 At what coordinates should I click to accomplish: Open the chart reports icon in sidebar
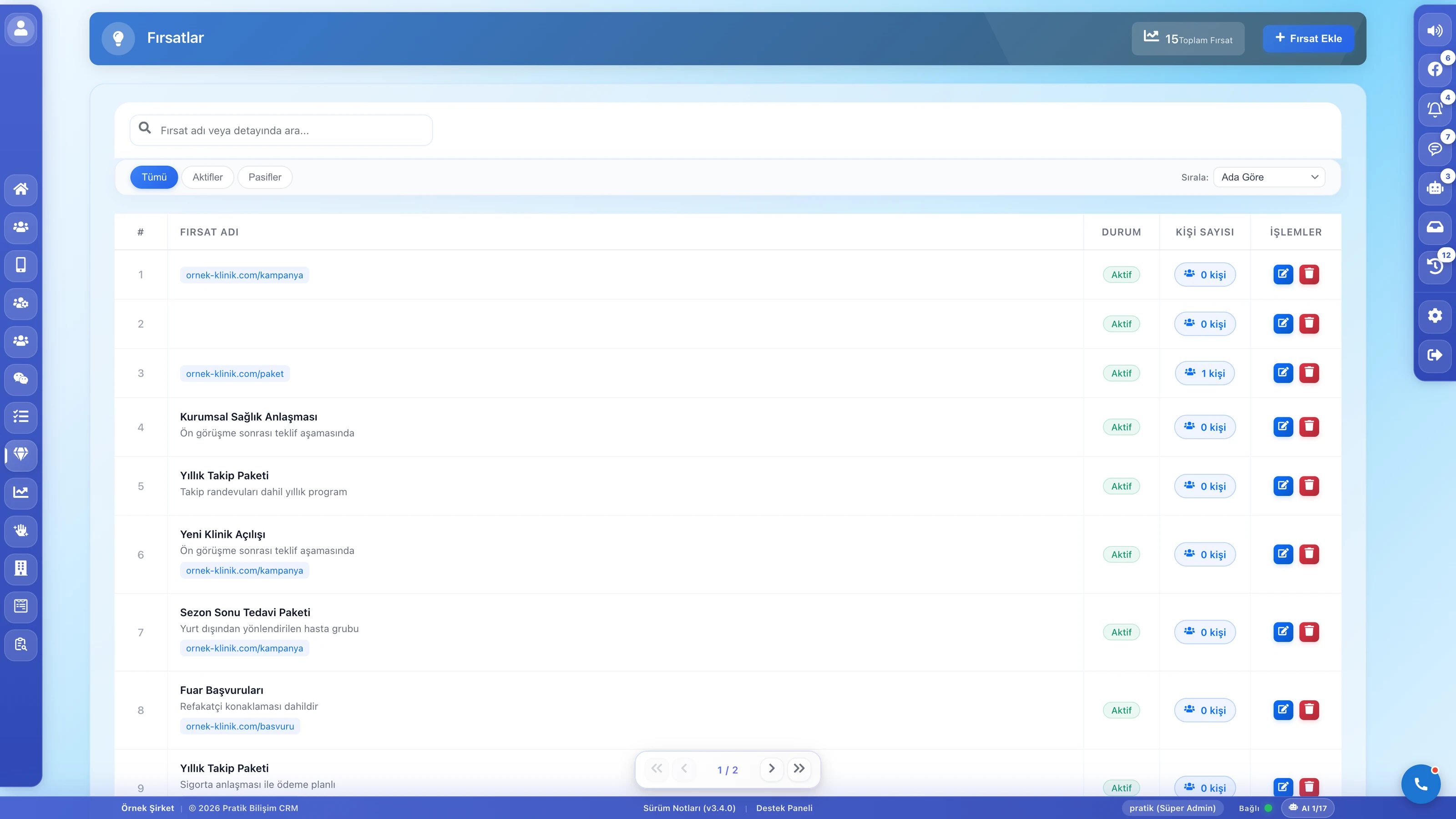[x=21, y=492]
